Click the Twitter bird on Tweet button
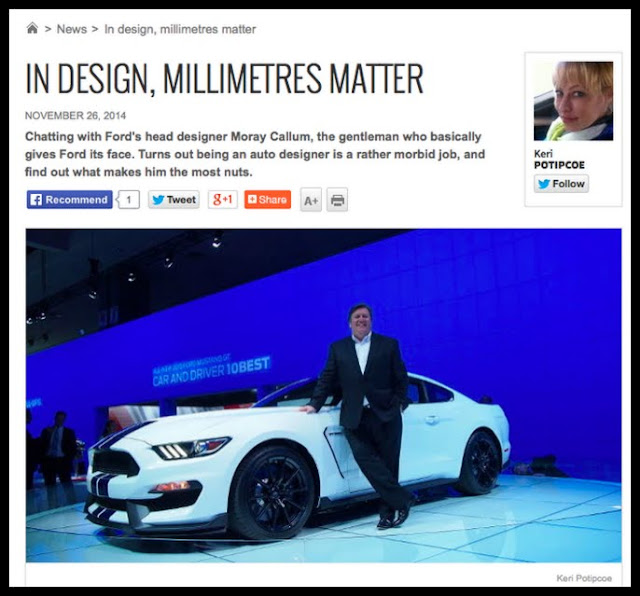This screenshot has width=640, height=596. (x=158, y=200)
